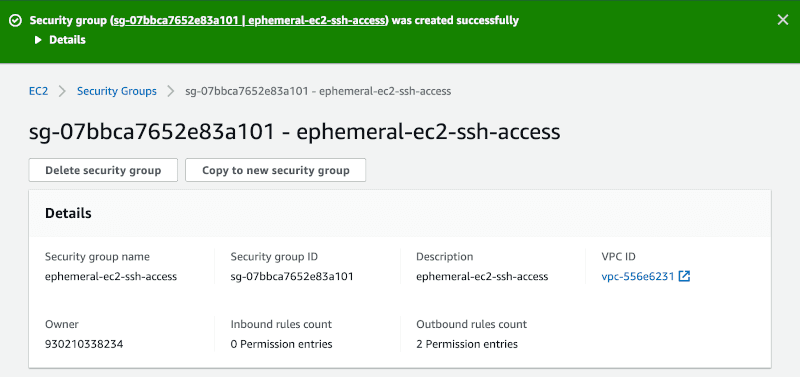Click the external link icon beside VPC ID

[x=684, y=277]
